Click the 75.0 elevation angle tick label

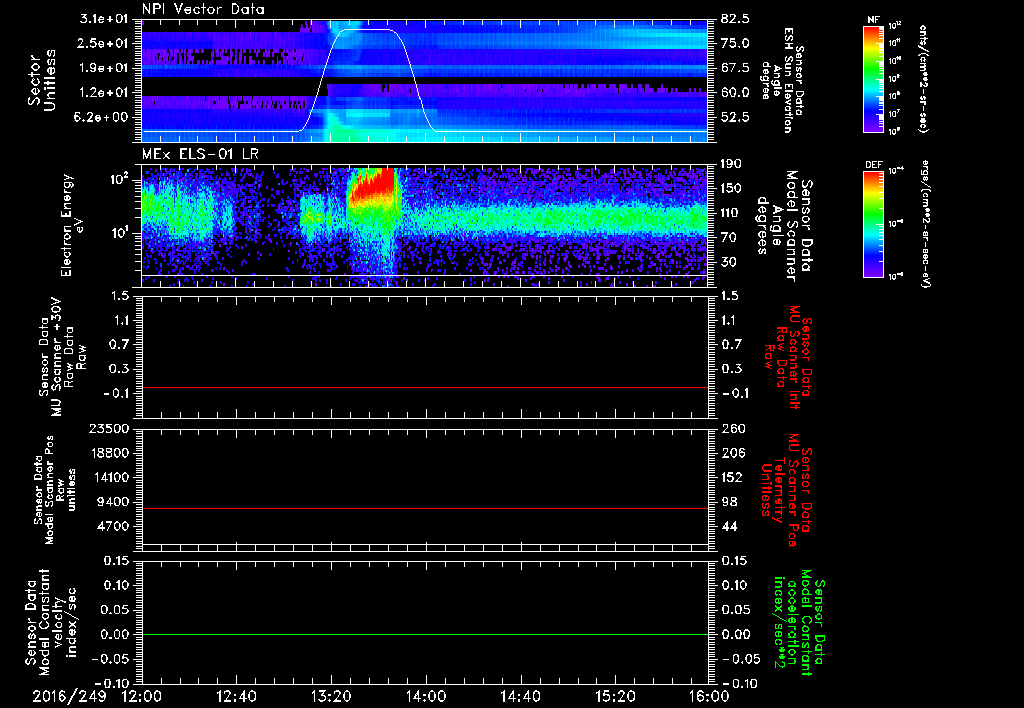[x=735, y=43]
